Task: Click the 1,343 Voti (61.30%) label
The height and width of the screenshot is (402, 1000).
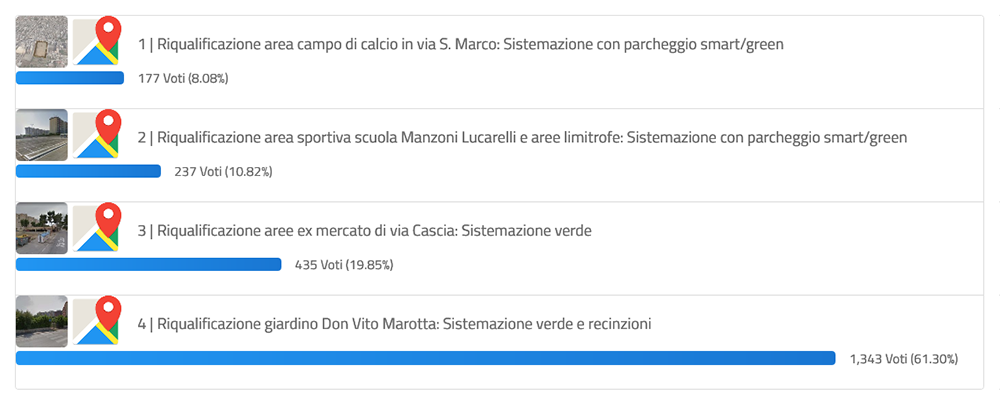Action: pos(904,359)
